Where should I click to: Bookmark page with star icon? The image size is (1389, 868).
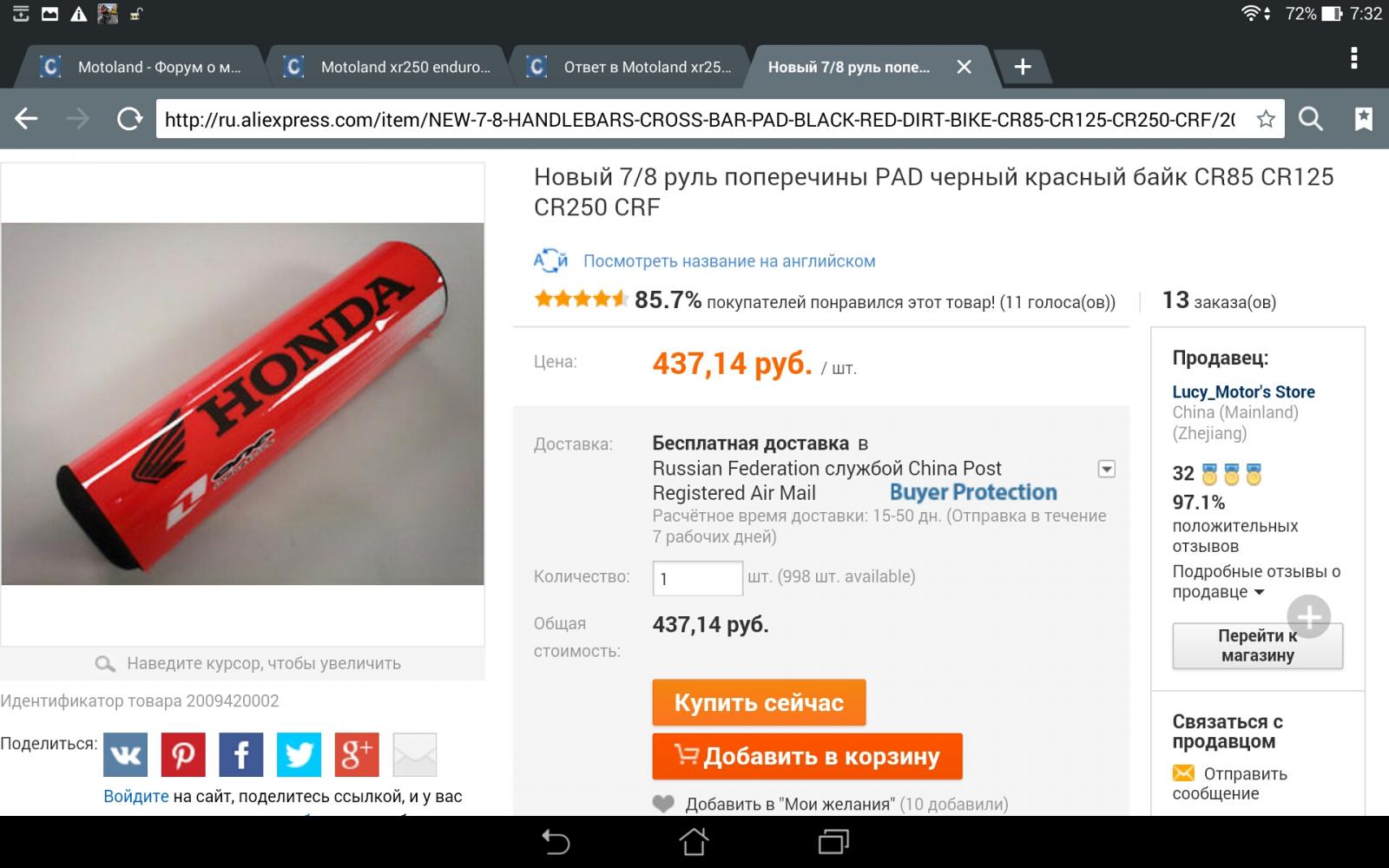[1266, 119]
